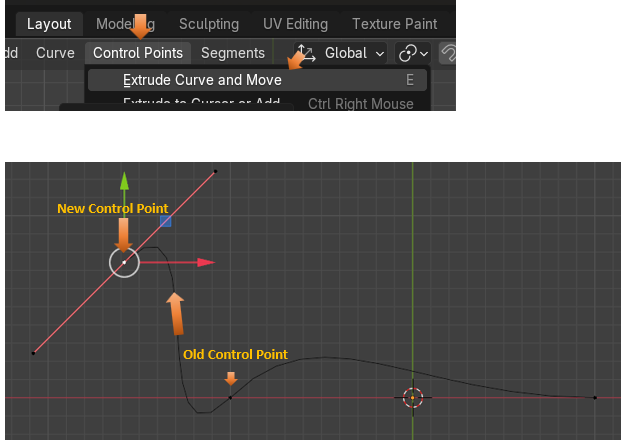This screenshot has width=621, height=440.
Task: Open the Modeling workspace tab
Action: pos(124,23)
